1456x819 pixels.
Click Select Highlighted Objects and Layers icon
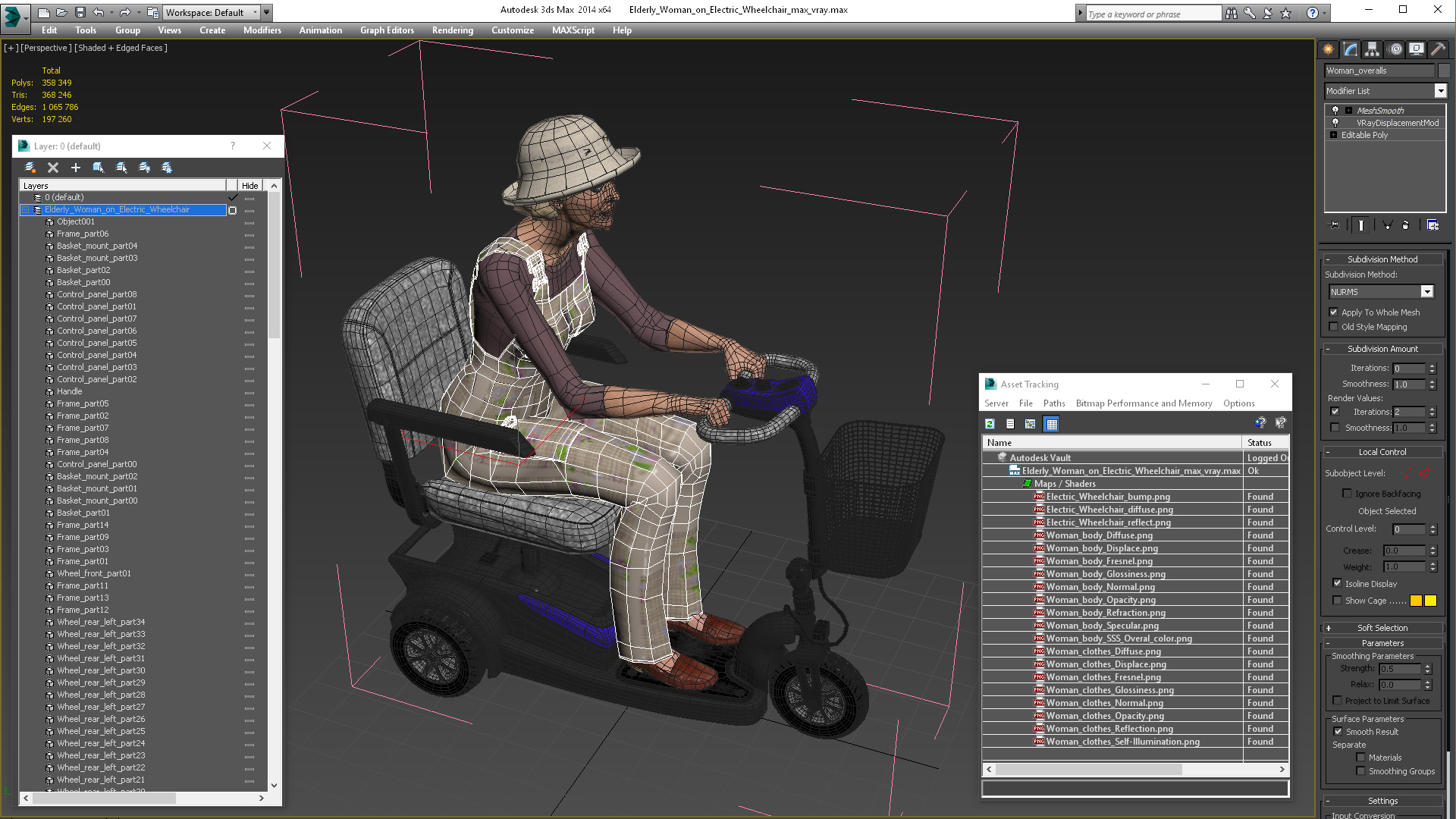99,168
